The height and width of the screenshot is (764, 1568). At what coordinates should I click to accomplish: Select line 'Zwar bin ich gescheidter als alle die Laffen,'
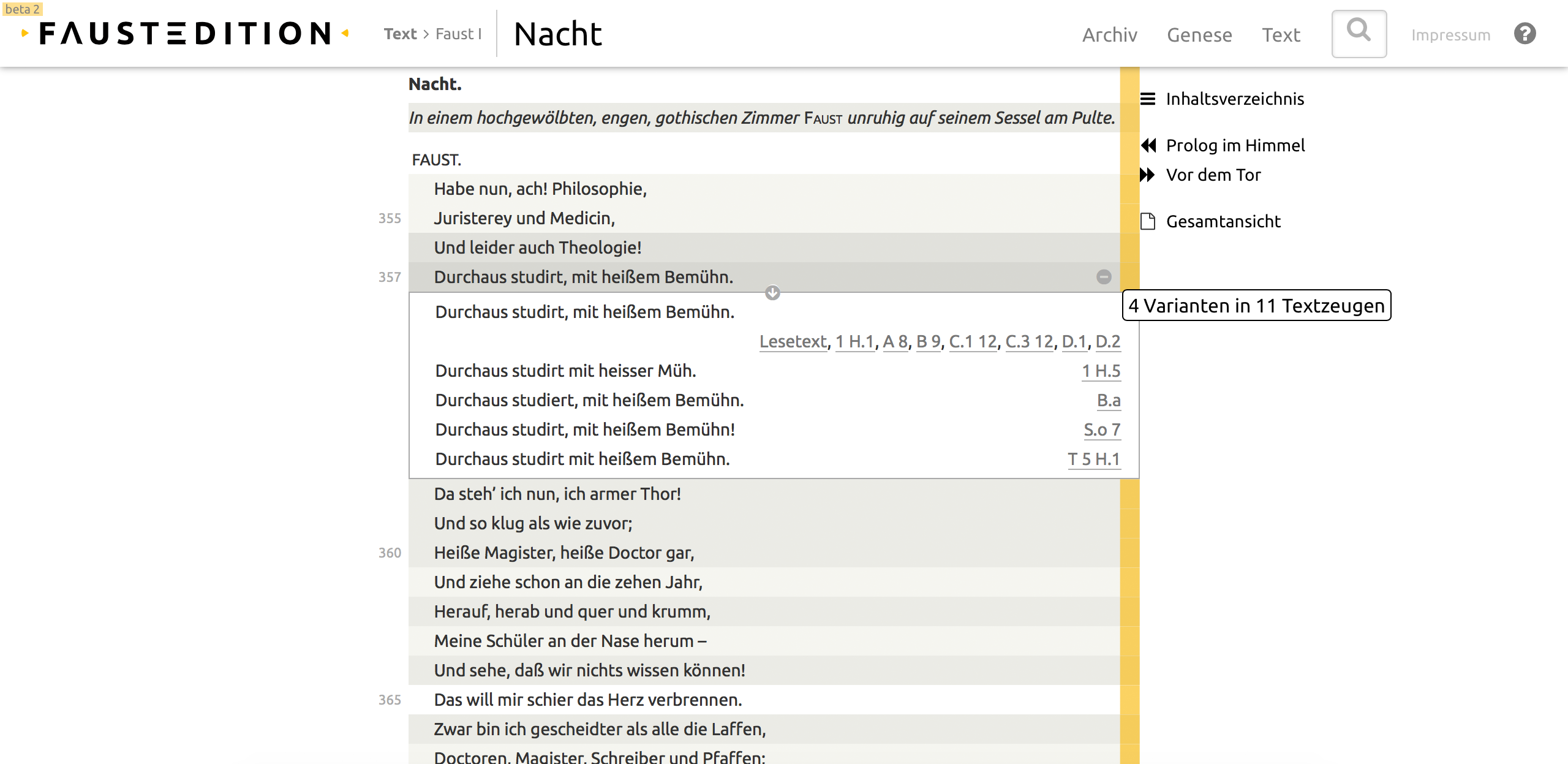(764, 729)
